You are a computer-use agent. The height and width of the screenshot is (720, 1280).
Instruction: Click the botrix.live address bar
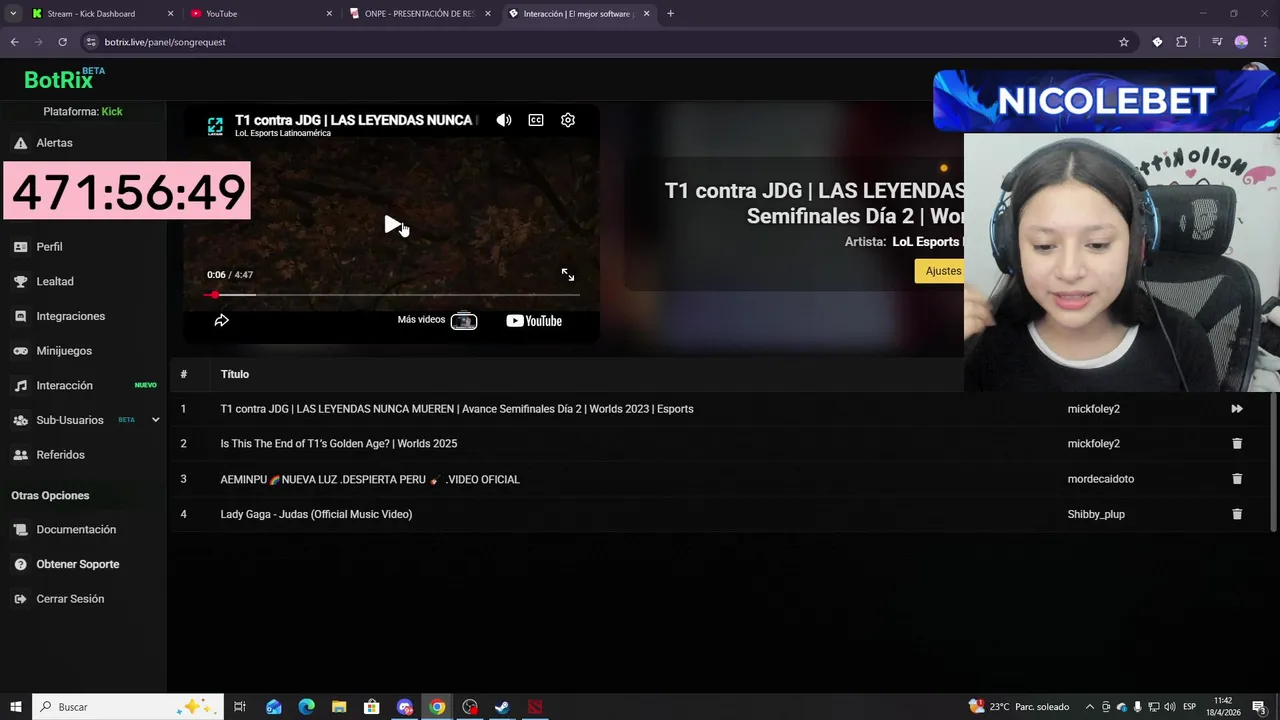[600, 42]
